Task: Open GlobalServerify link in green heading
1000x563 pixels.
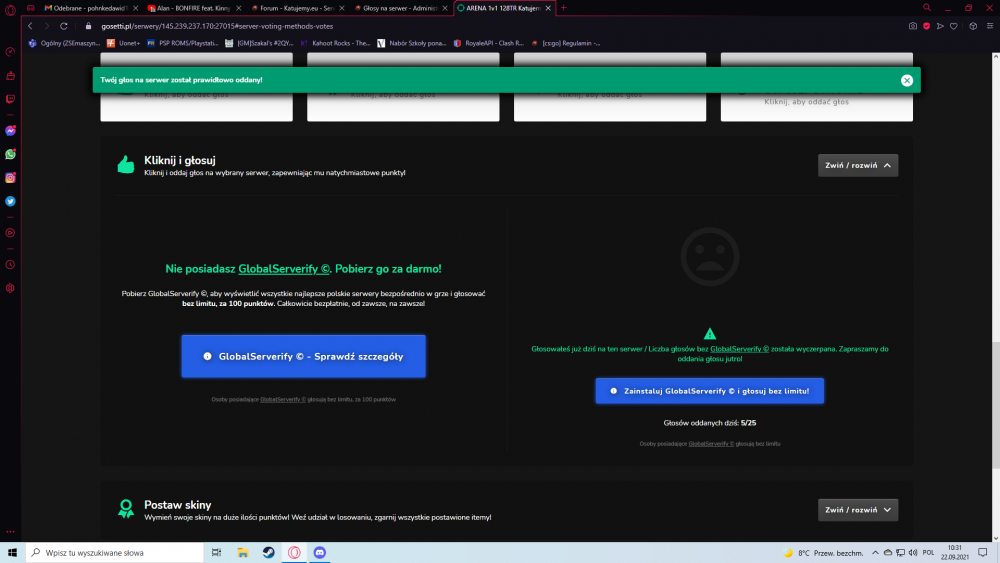Action: click(x=284, y=268)
